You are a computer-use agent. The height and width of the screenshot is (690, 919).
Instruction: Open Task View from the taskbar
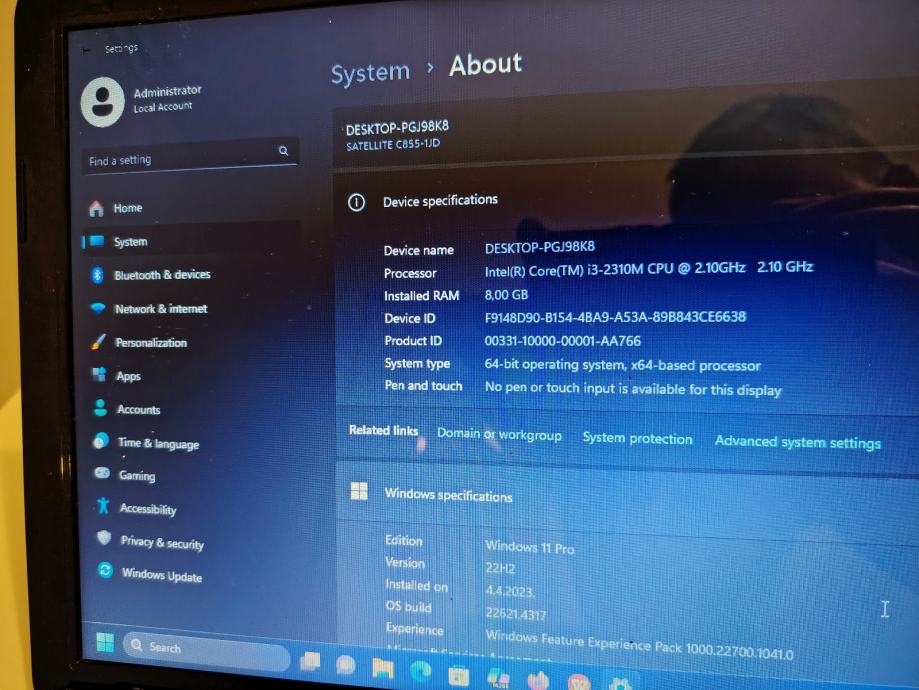[311, 661]
